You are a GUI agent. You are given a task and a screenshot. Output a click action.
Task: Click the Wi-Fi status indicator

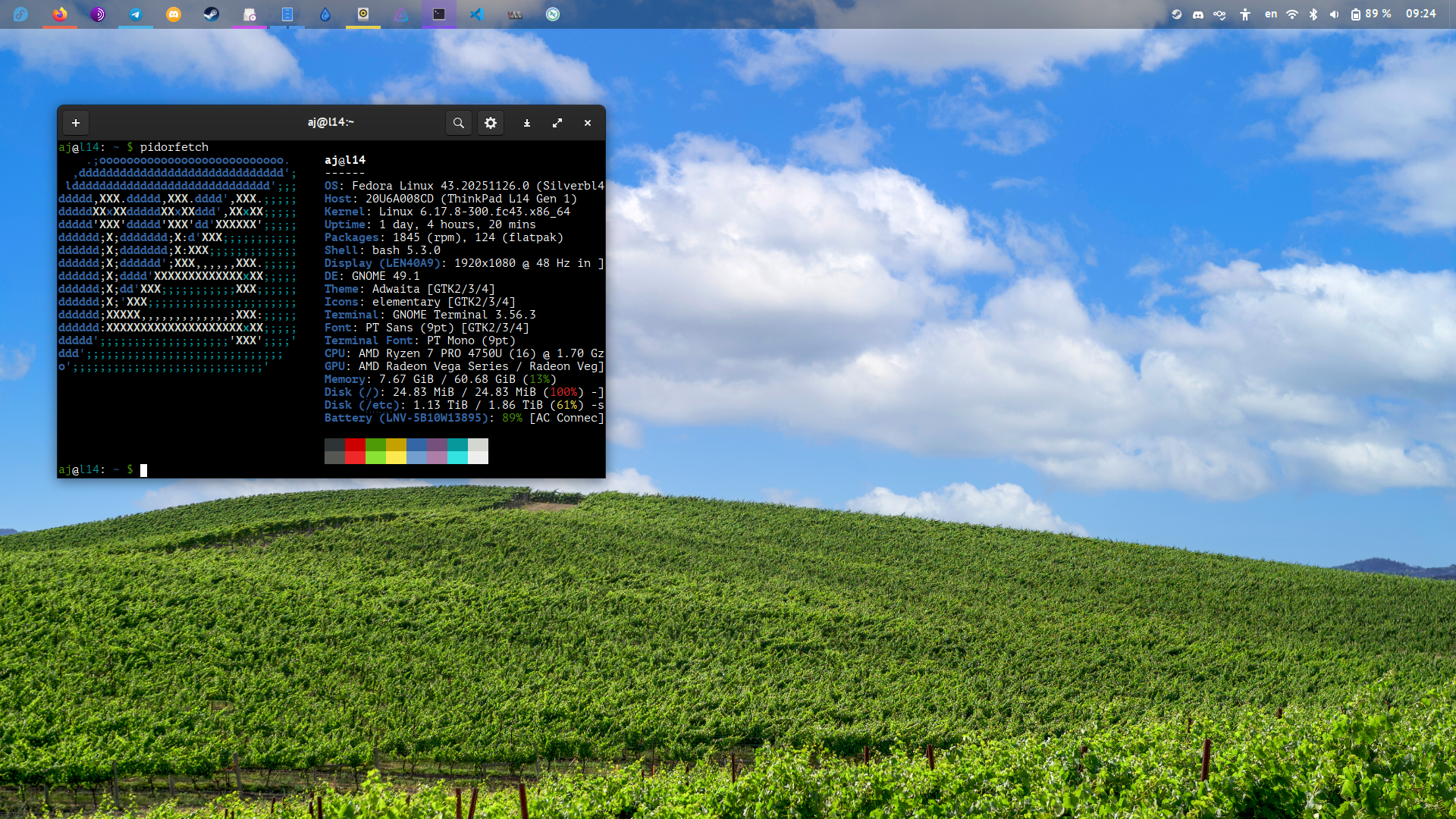coord(1292,14)
